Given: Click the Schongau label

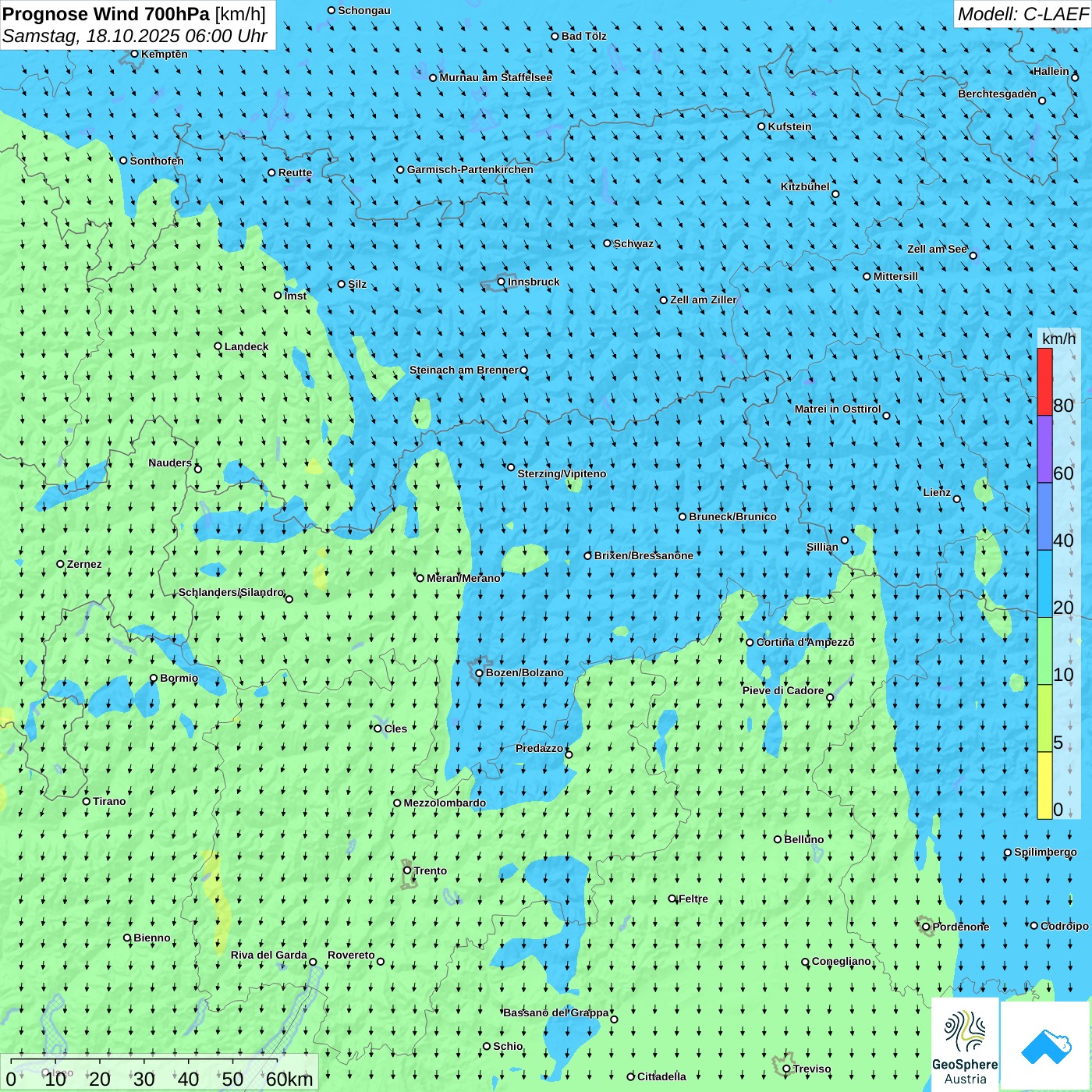Looking at the screenshot, I should (x=364, y=10).
